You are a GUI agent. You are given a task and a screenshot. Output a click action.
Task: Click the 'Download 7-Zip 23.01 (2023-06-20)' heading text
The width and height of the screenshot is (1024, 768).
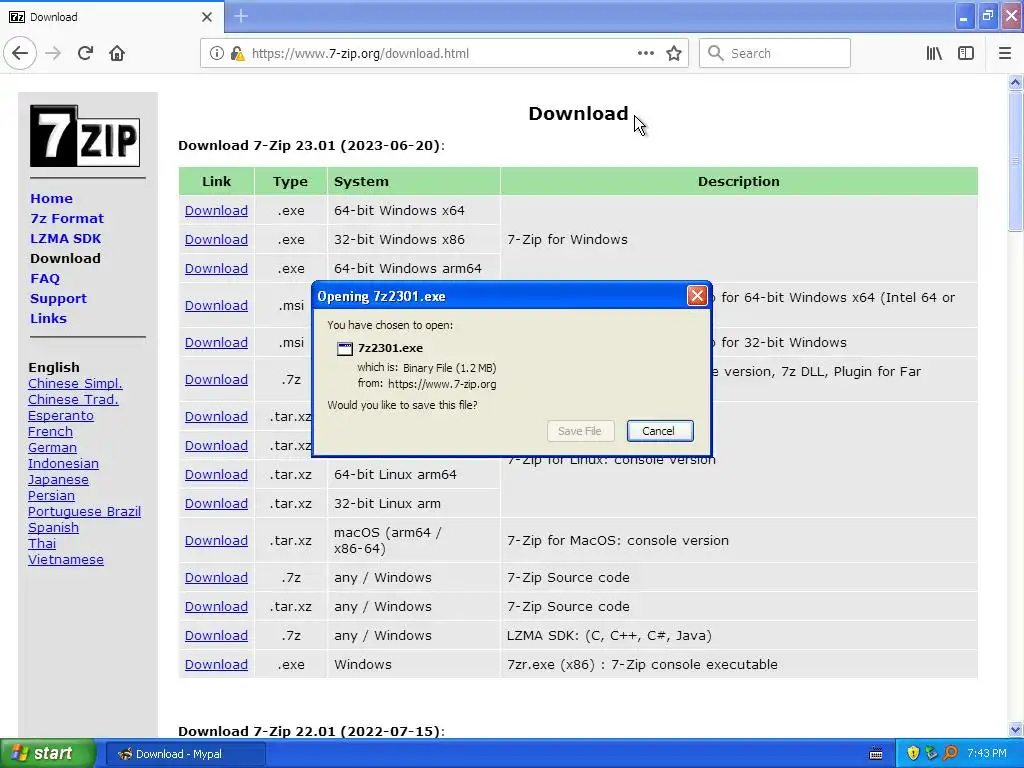311,145
